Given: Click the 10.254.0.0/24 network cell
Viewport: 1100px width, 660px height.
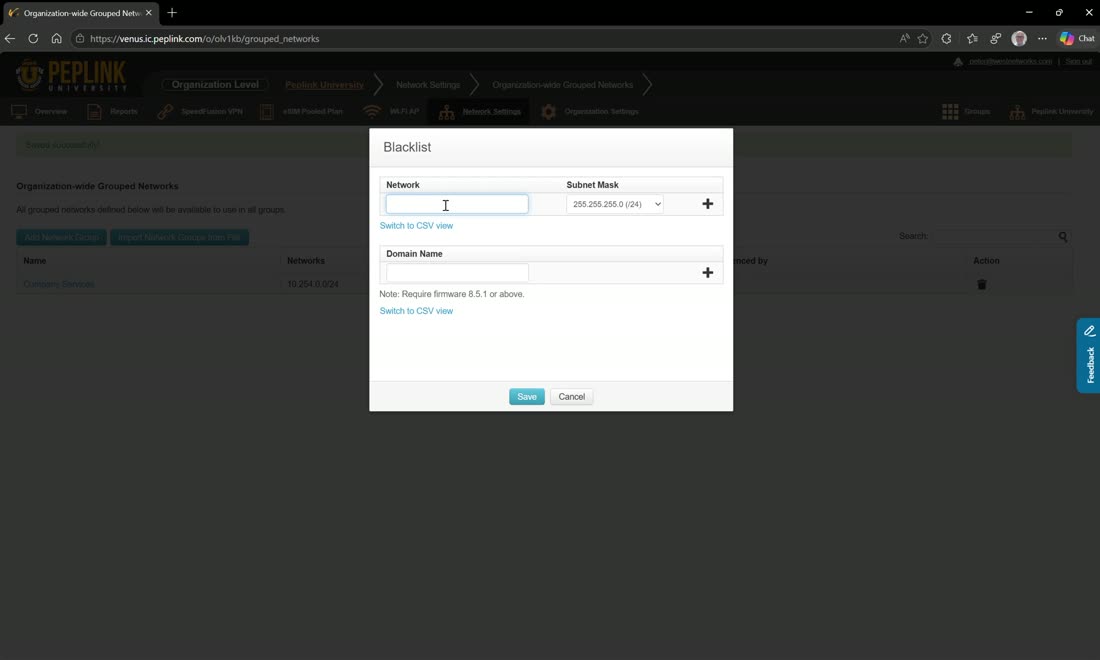Looking at the screenshot, I should click(313, 284).
